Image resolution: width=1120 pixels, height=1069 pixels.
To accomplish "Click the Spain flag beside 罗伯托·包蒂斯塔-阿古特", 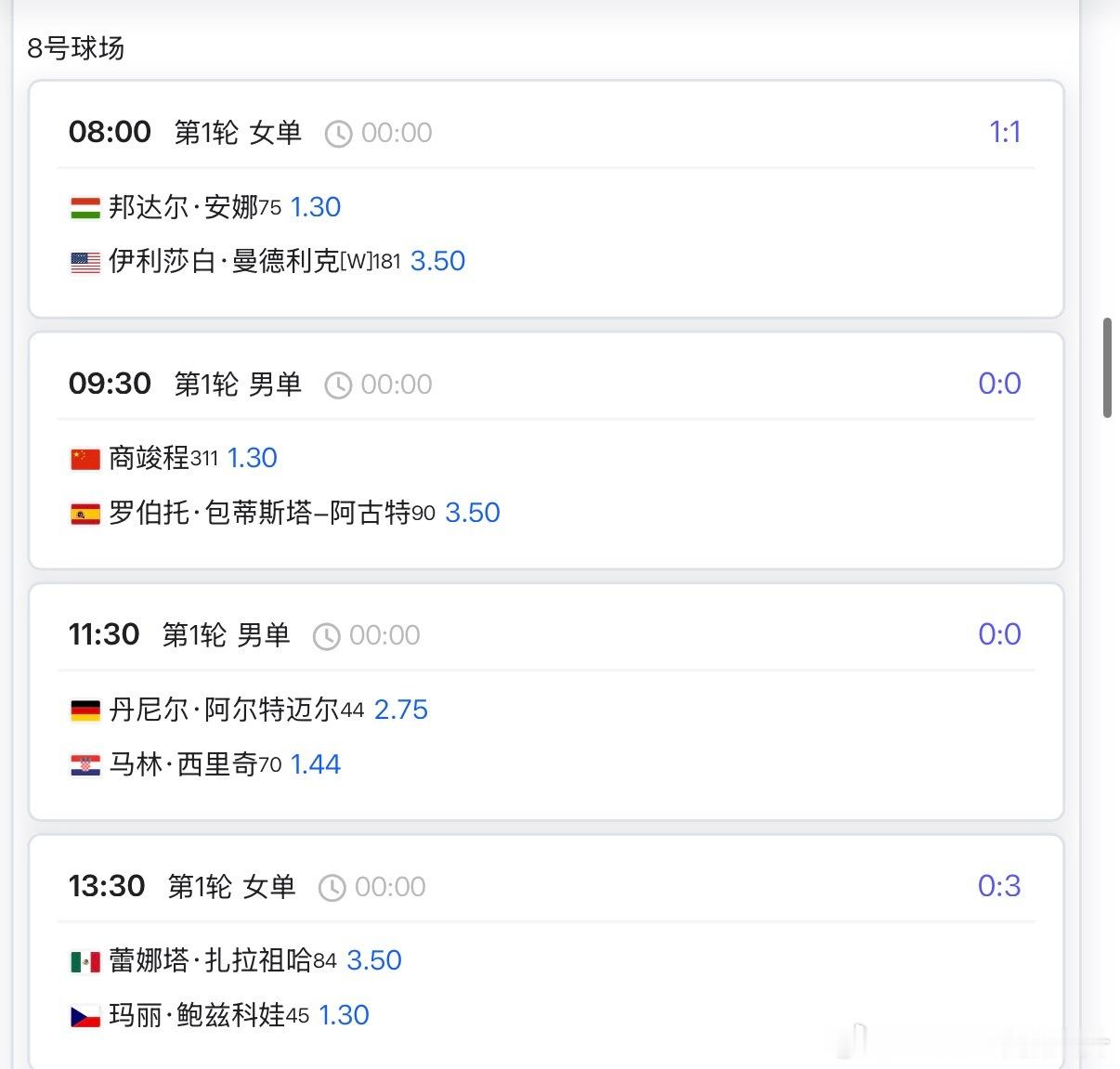I will [x=85, y=513].
